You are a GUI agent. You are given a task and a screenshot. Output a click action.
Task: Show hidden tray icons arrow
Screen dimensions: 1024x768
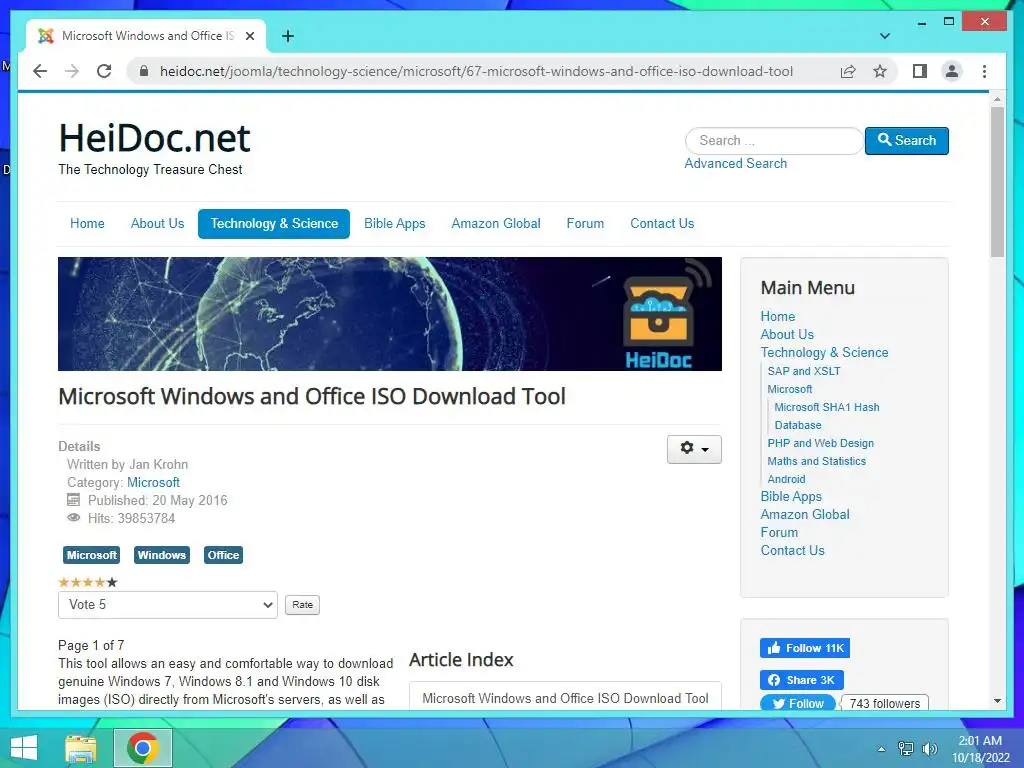click(x=882, y=748)
